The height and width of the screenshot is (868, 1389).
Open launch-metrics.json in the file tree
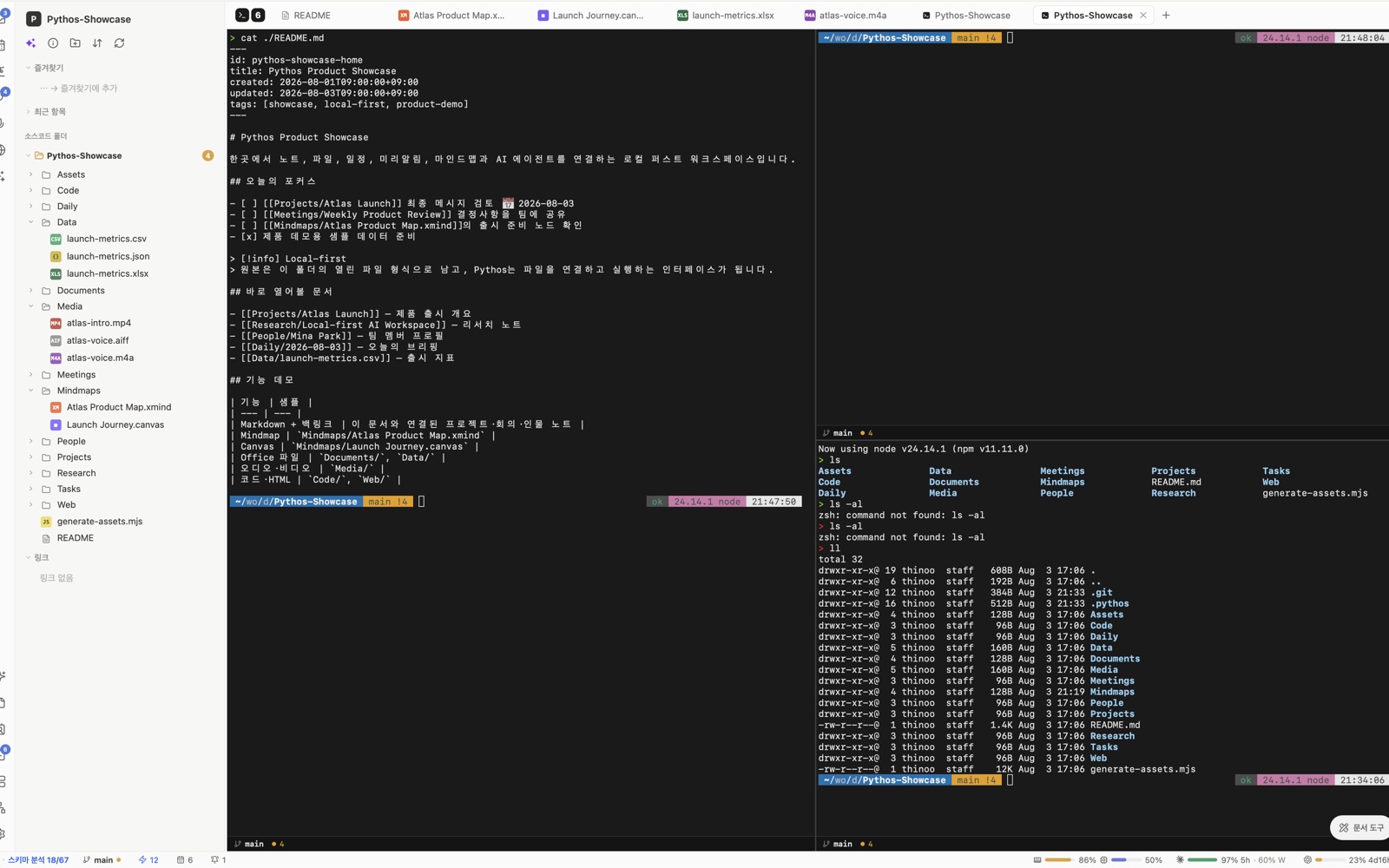[108, 256]
